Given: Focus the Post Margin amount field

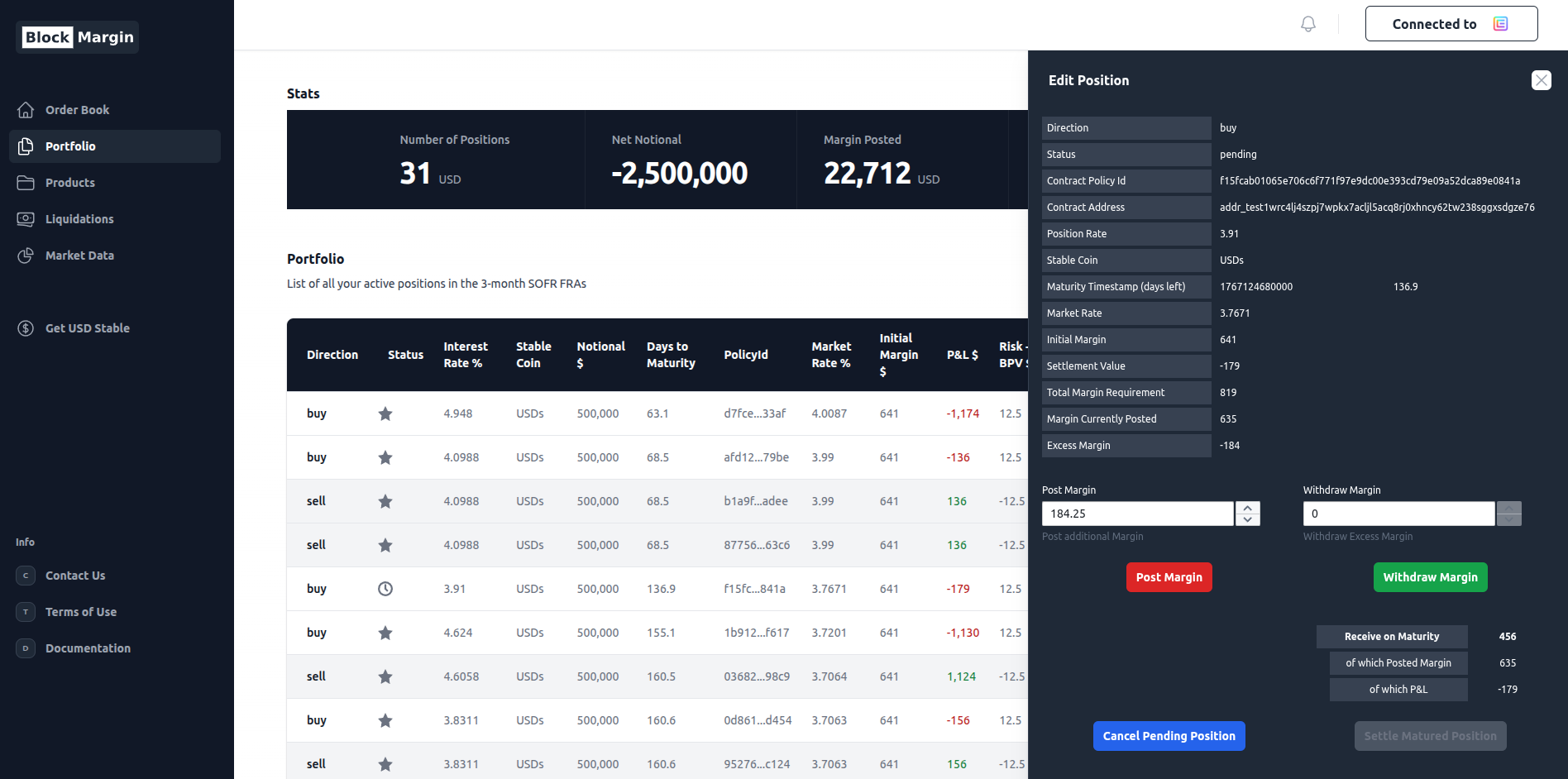Looking at the screenshot, I should click(x=1138, y=514).
